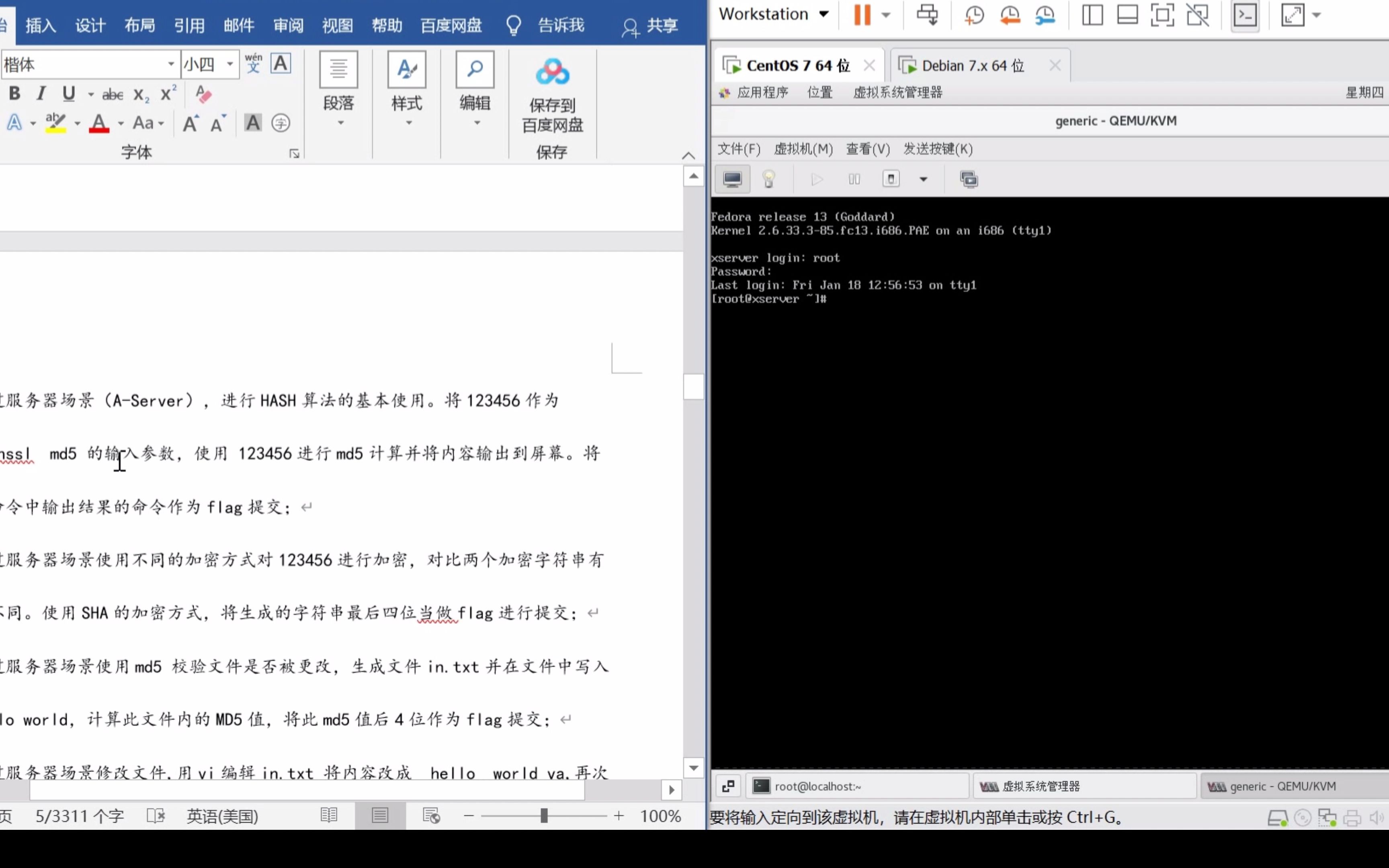The width and height of the screenshot is (1389, 868).
Task: Open the 插入 ribbon tab
Action: click(41, 25)
